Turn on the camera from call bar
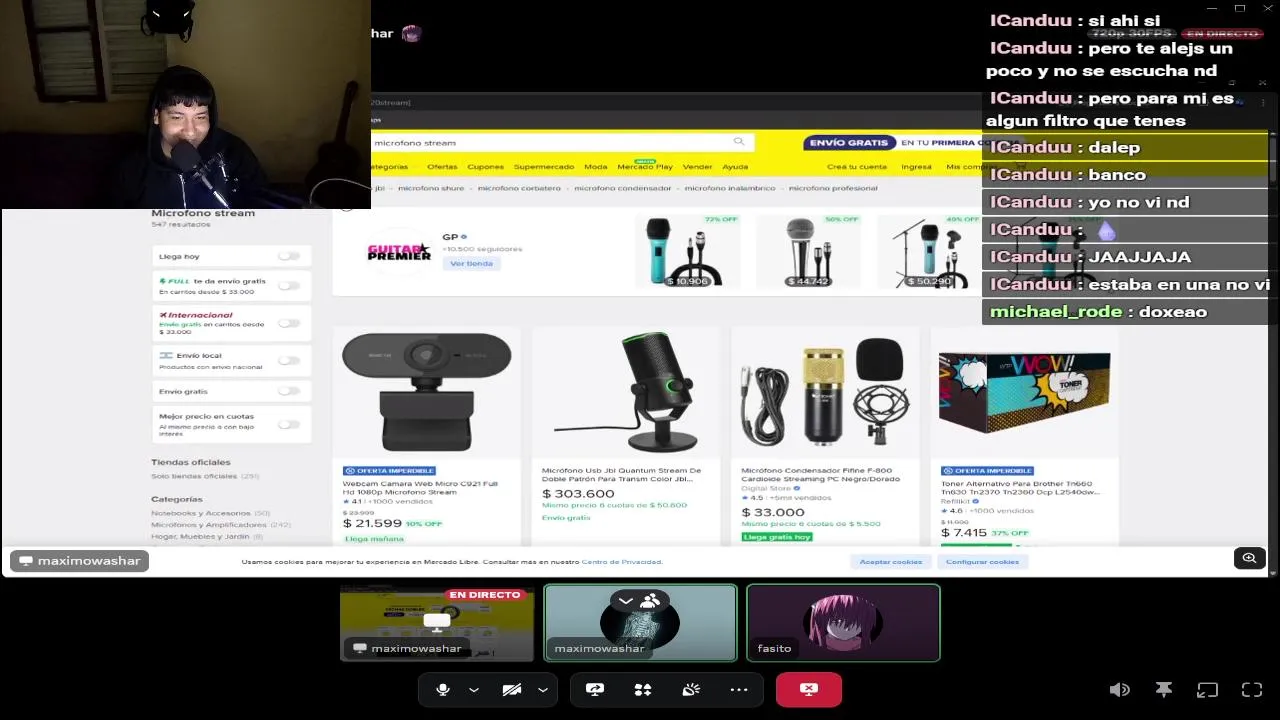Viewport: 1280px width, 720px height. pyautogui.click(x=512, y=689)
